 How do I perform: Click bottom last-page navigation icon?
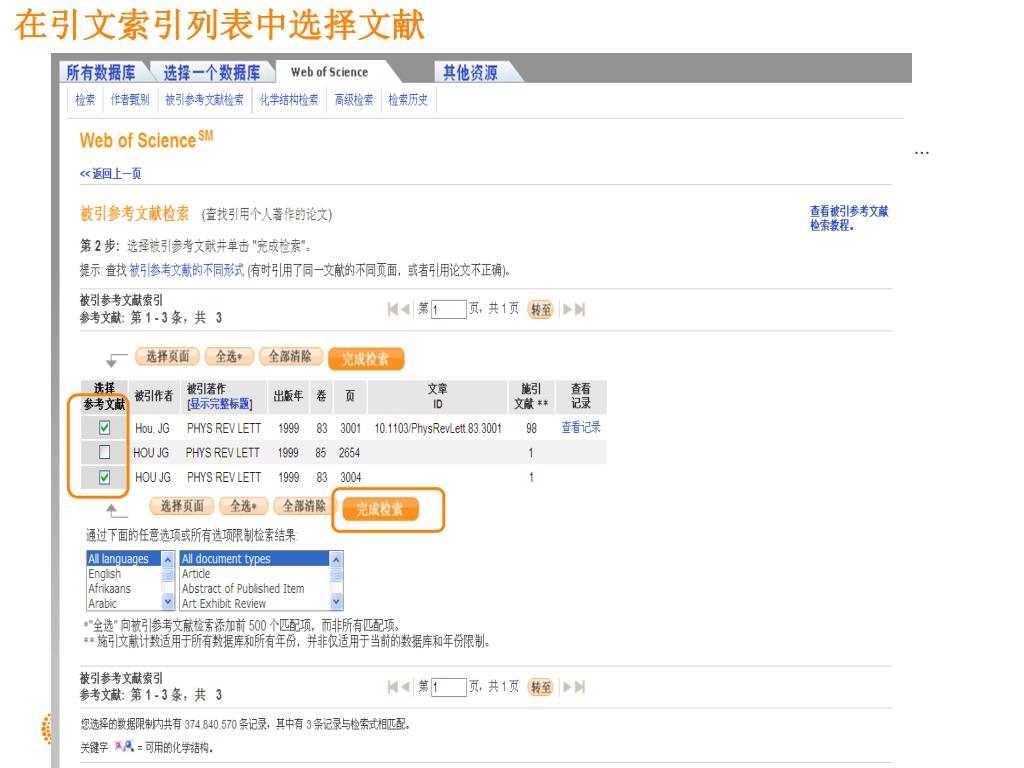(580, 686)
